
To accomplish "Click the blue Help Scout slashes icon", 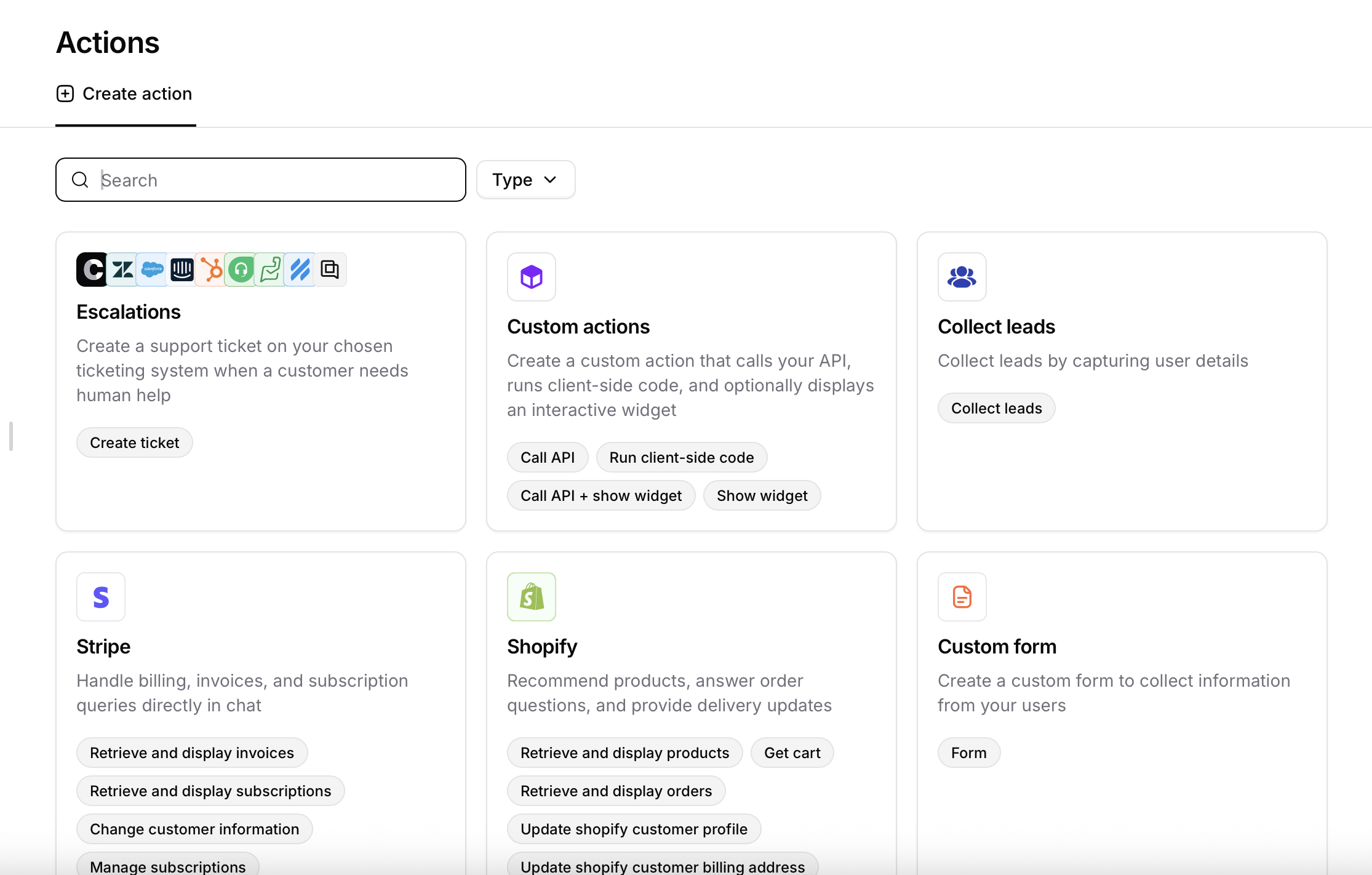I will [x=300, y=270].
